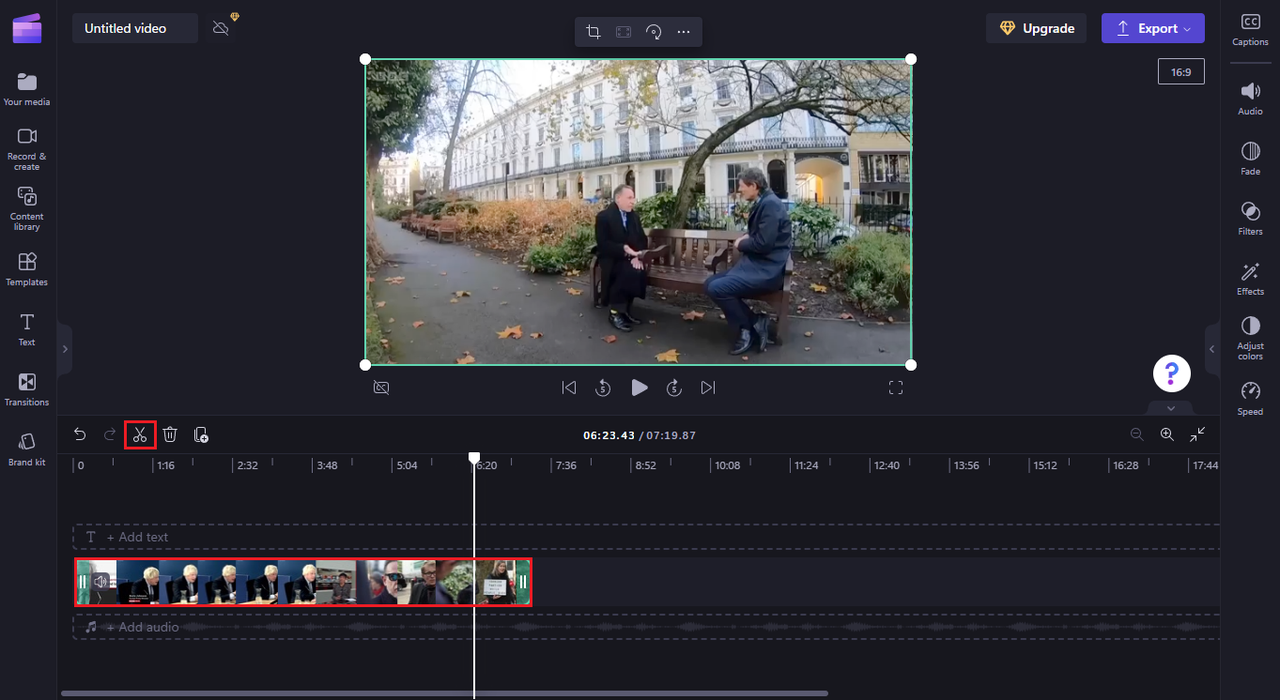Play the video preview
Image resolution: width=1280 pixels, height=700 pixels.
point(639,388)
